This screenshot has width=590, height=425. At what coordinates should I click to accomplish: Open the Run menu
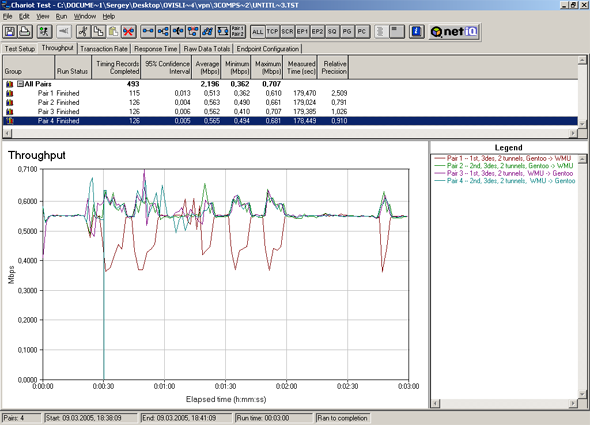click(x=61, y=17)
